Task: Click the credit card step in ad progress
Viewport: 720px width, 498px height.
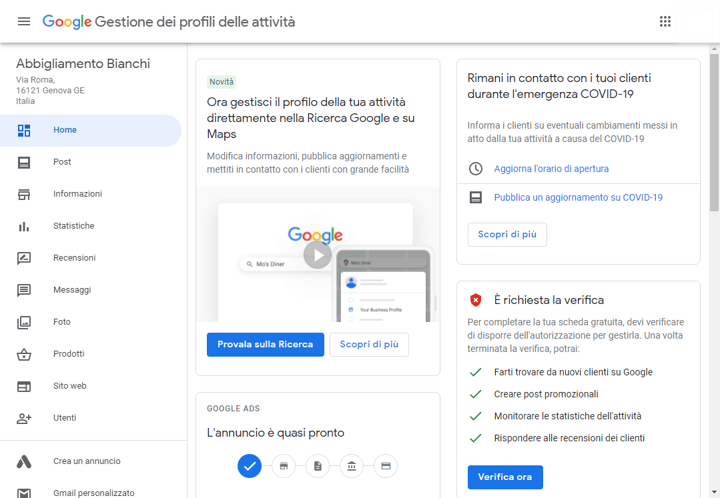Action: 386,466
